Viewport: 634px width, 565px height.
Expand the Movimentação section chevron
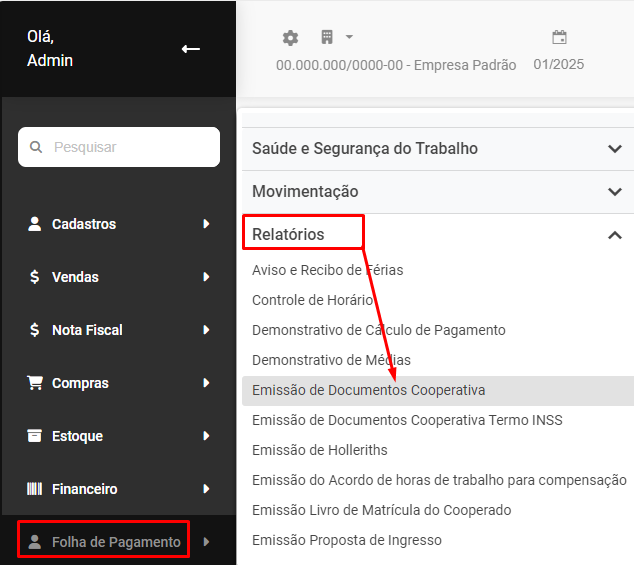point(615,192)
